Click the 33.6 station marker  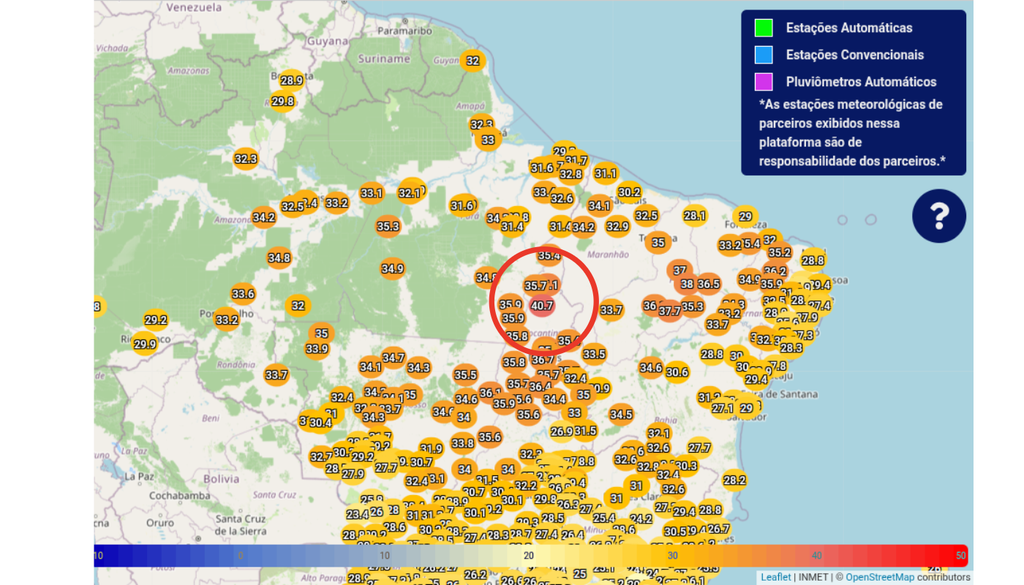pyautogui.click(x=243, y=294)
